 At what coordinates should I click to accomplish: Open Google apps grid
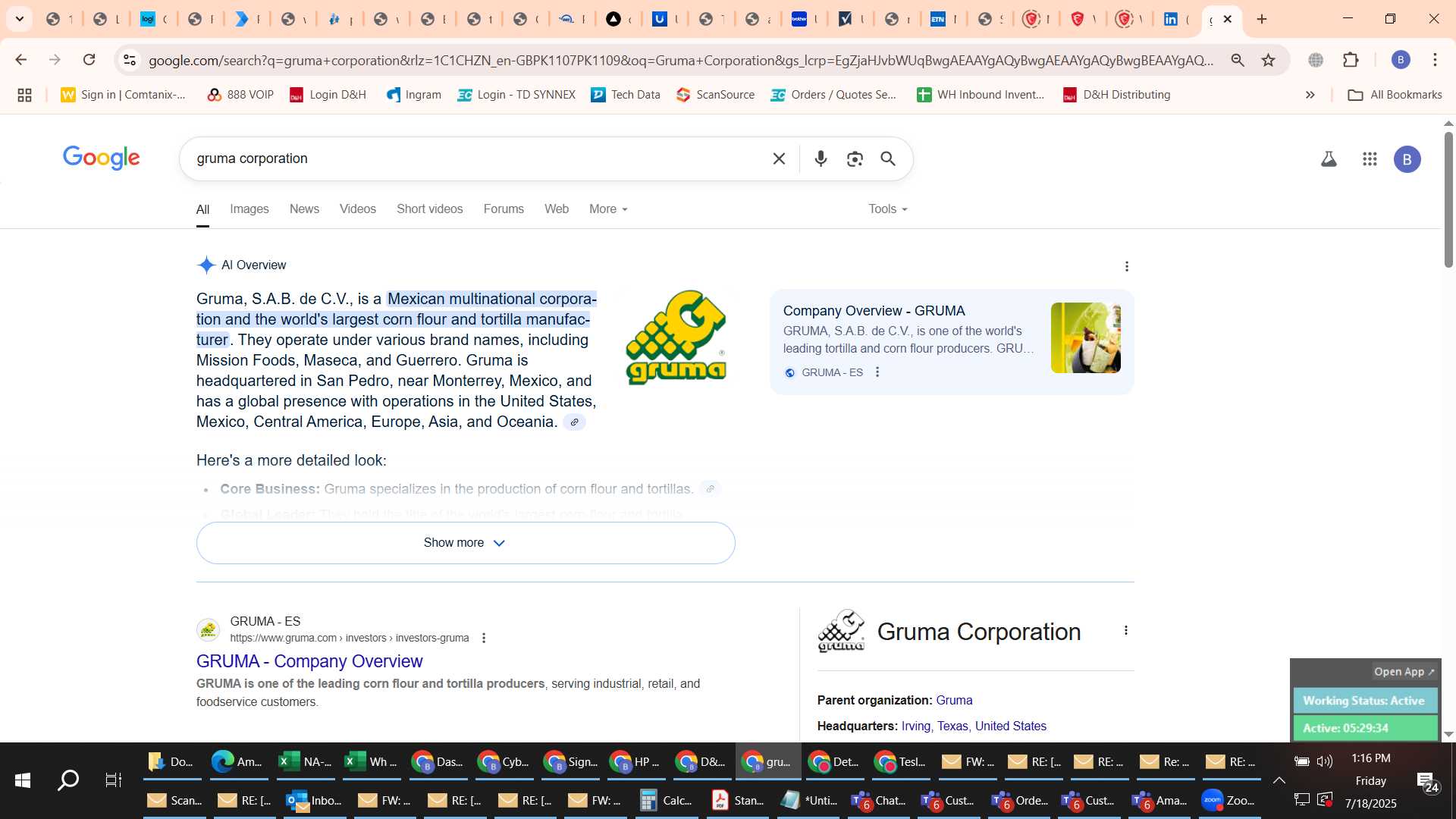point(1370,159)
